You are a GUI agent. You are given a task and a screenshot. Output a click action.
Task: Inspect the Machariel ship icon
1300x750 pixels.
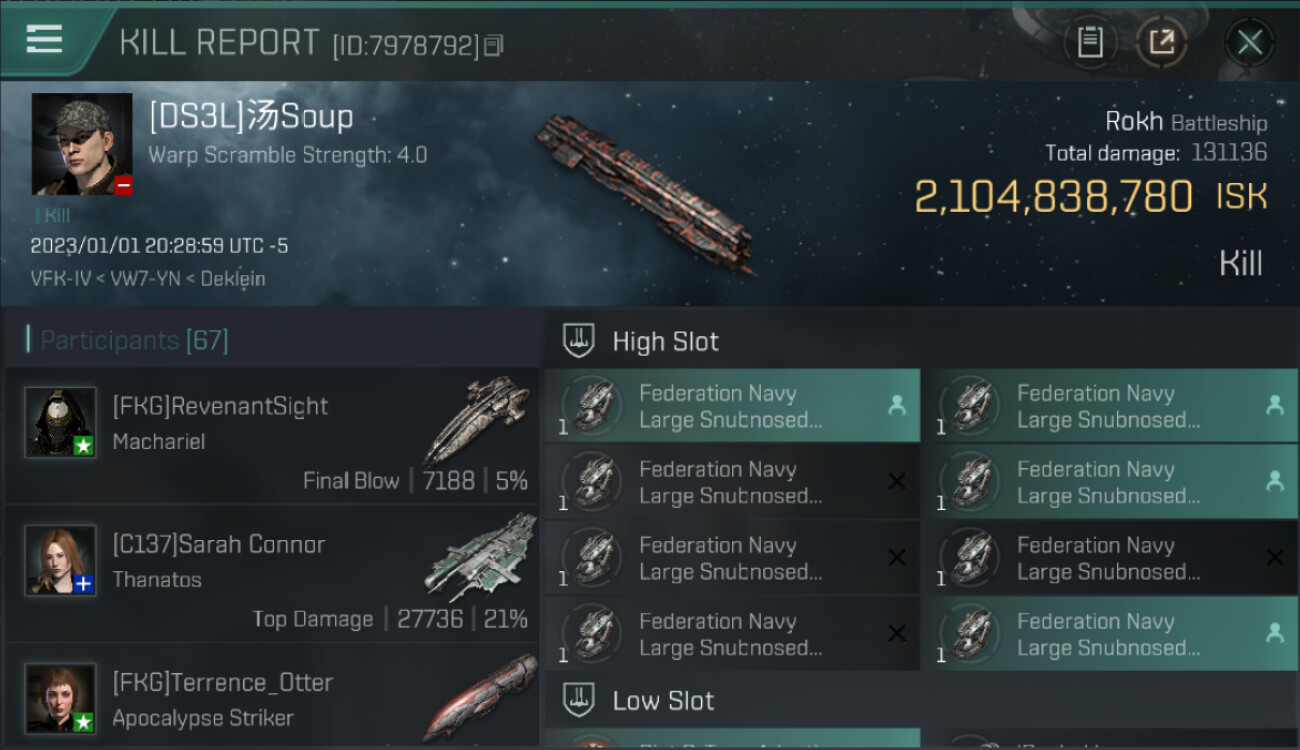[x=476, y=418]
